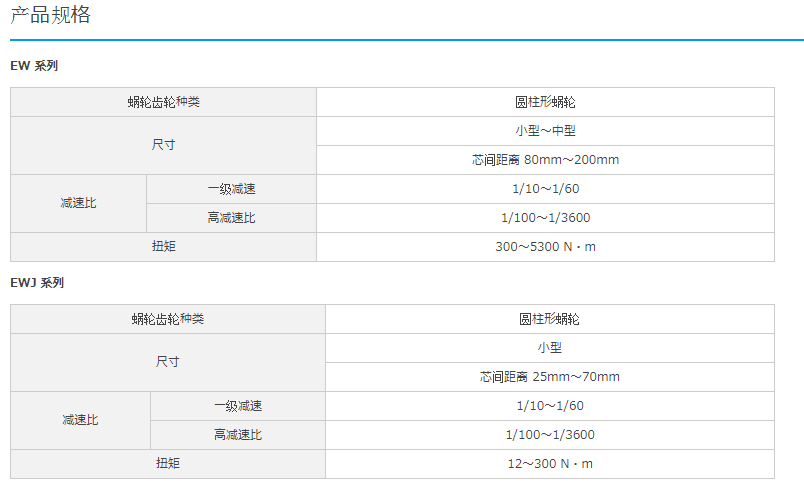Click the 300～5300 N・m torque value

click(545, 246)
